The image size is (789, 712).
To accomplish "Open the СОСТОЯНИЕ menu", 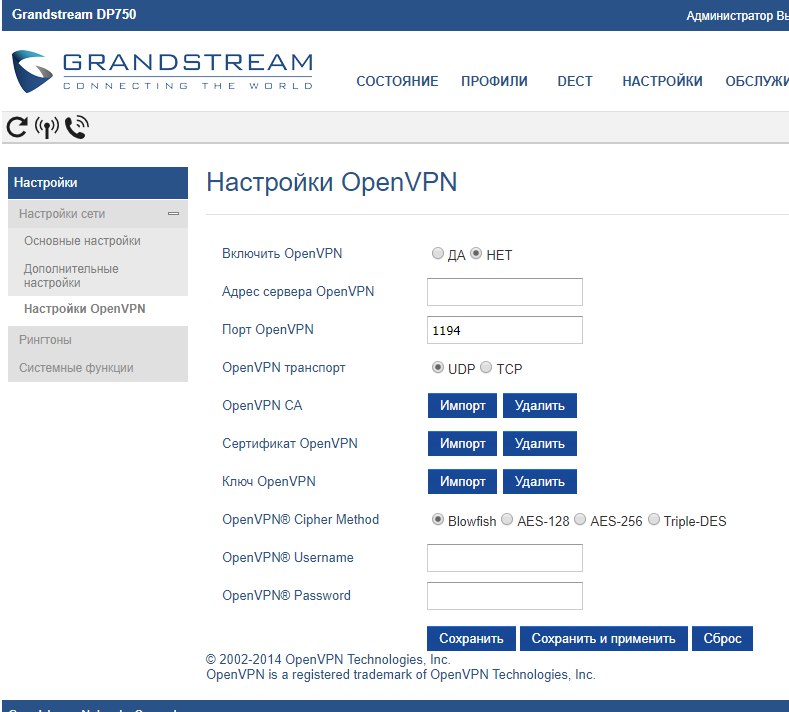I will tap(397, 81).
